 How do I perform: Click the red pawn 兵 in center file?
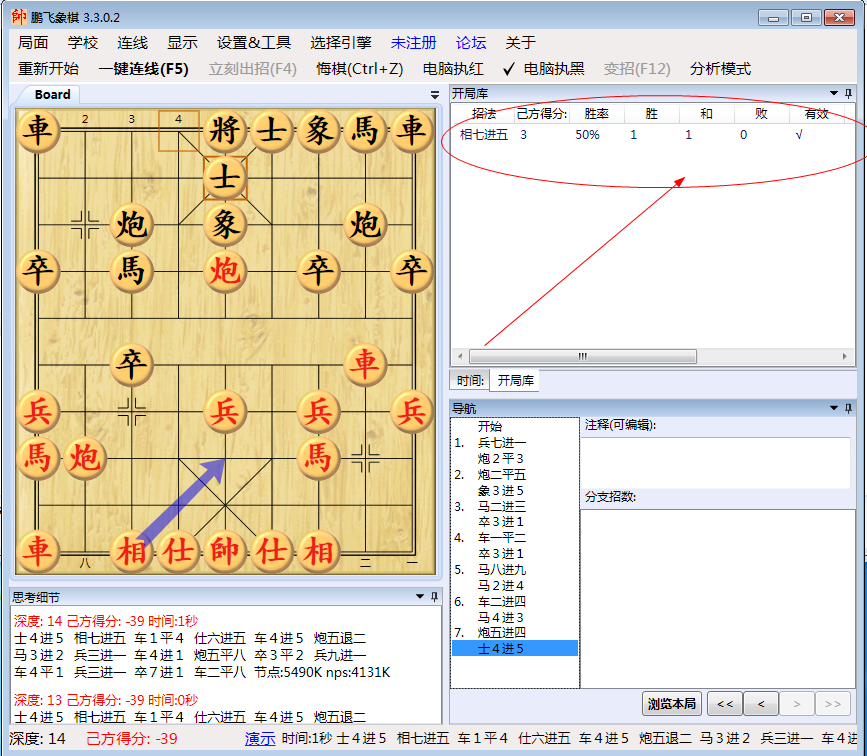point(224,411)
